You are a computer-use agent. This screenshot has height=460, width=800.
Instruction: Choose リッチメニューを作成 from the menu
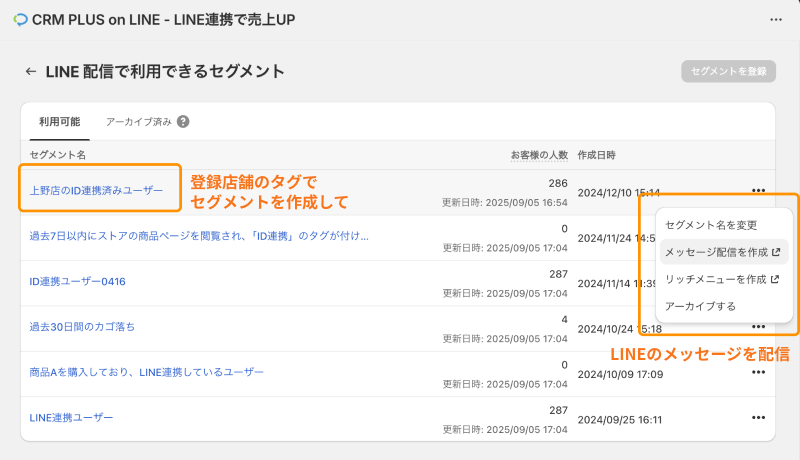pos(724,279)
